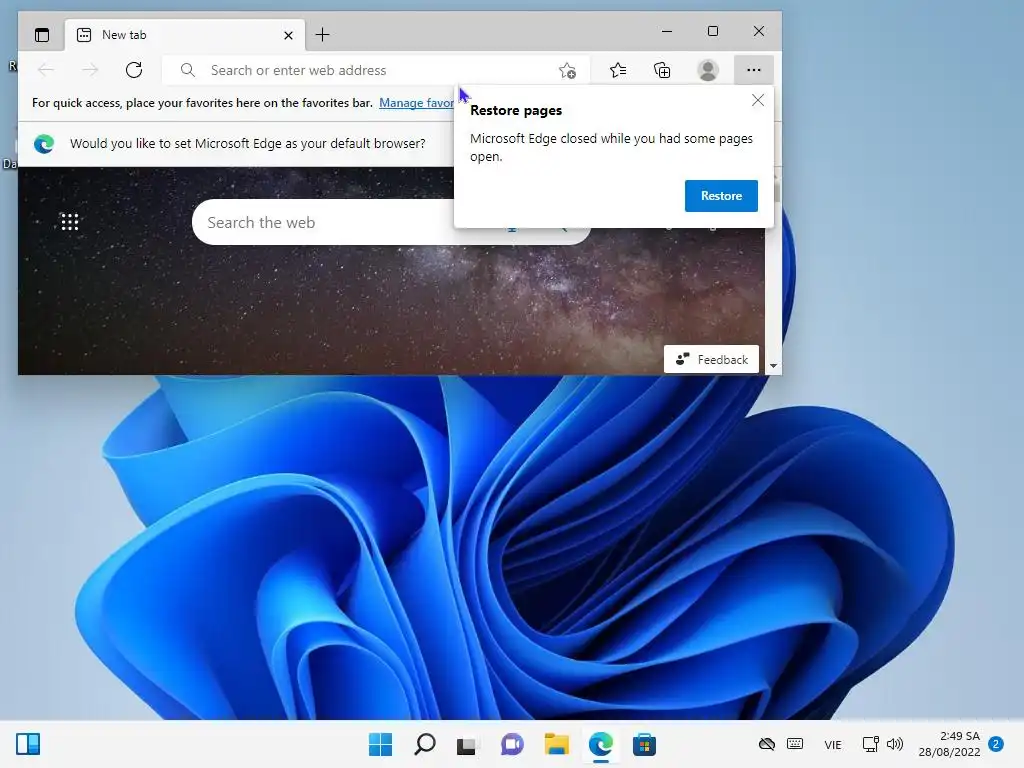Screen dimensions: 1024x768
Task: Click the Edge logo in default browser prompt
Action: pyautogui.click(x=44, y=144)
